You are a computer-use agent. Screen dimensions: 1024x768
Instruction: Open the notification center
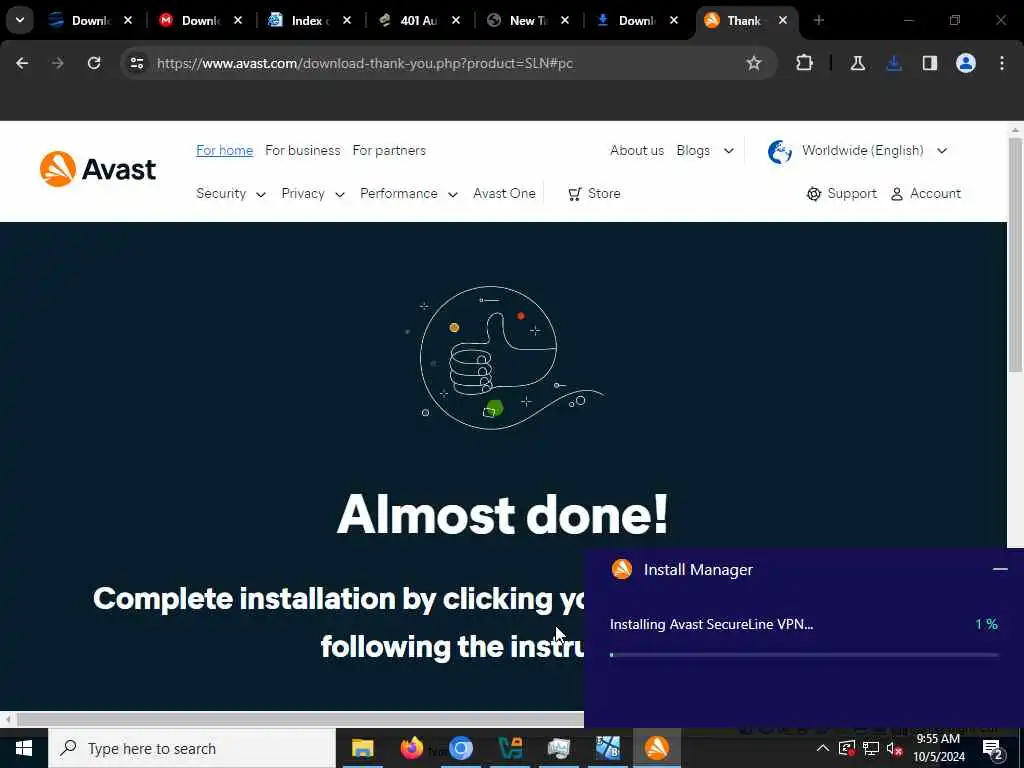click(993, 749)
